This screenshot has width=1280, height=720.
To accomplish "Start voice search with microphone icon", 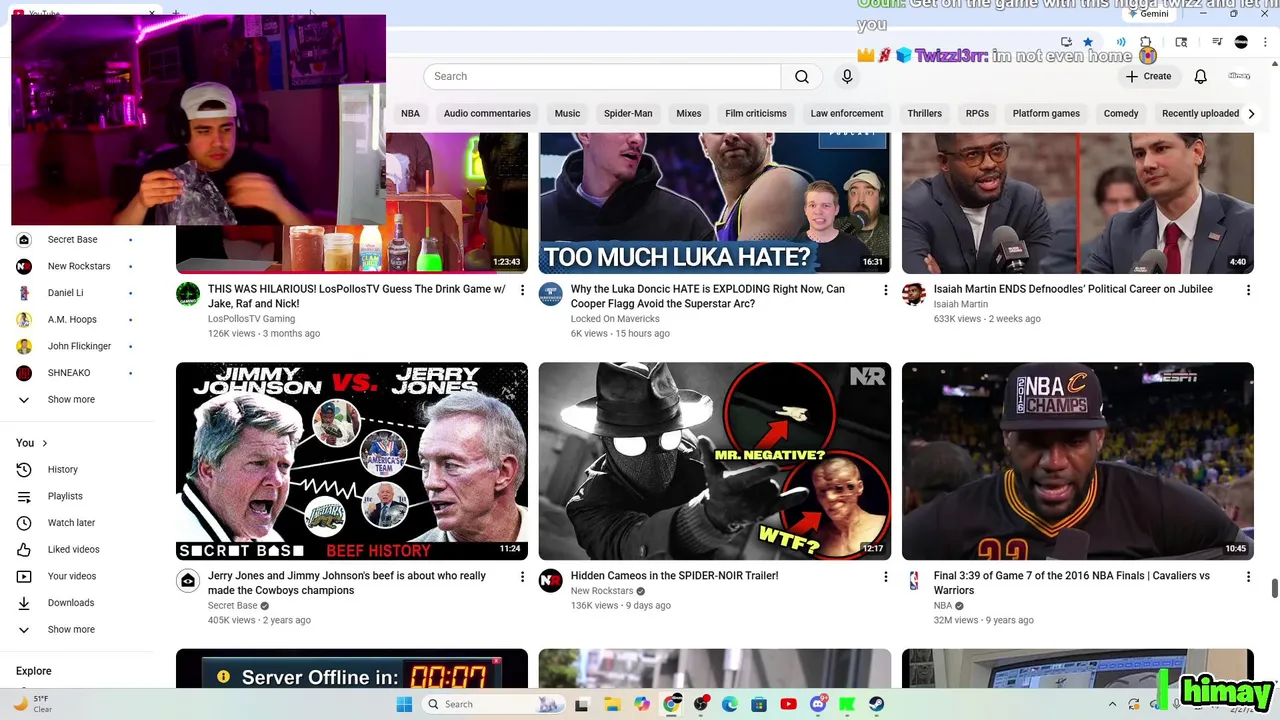I will pos(847,76).
